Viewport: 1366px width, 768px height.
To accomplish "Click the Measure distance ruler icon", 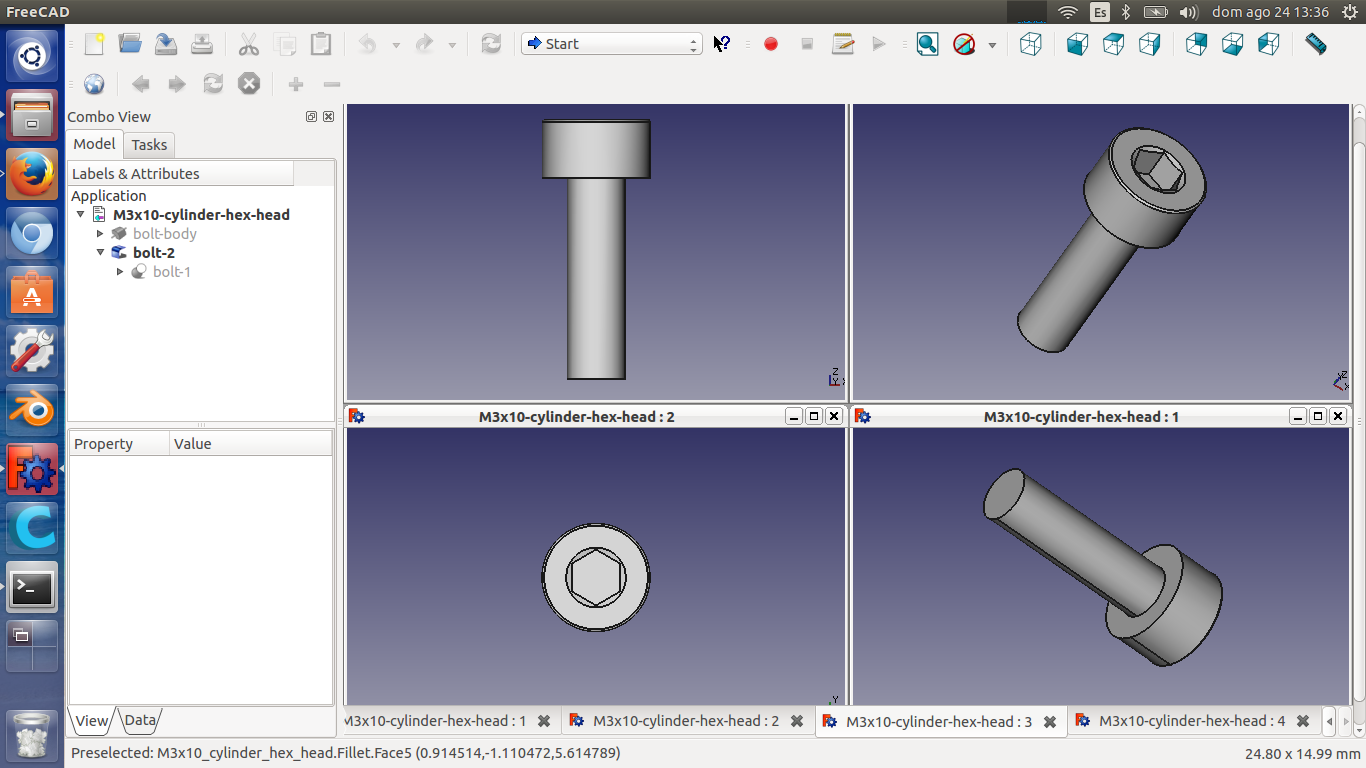I will pyautogui.click(x=1316, y=44).
